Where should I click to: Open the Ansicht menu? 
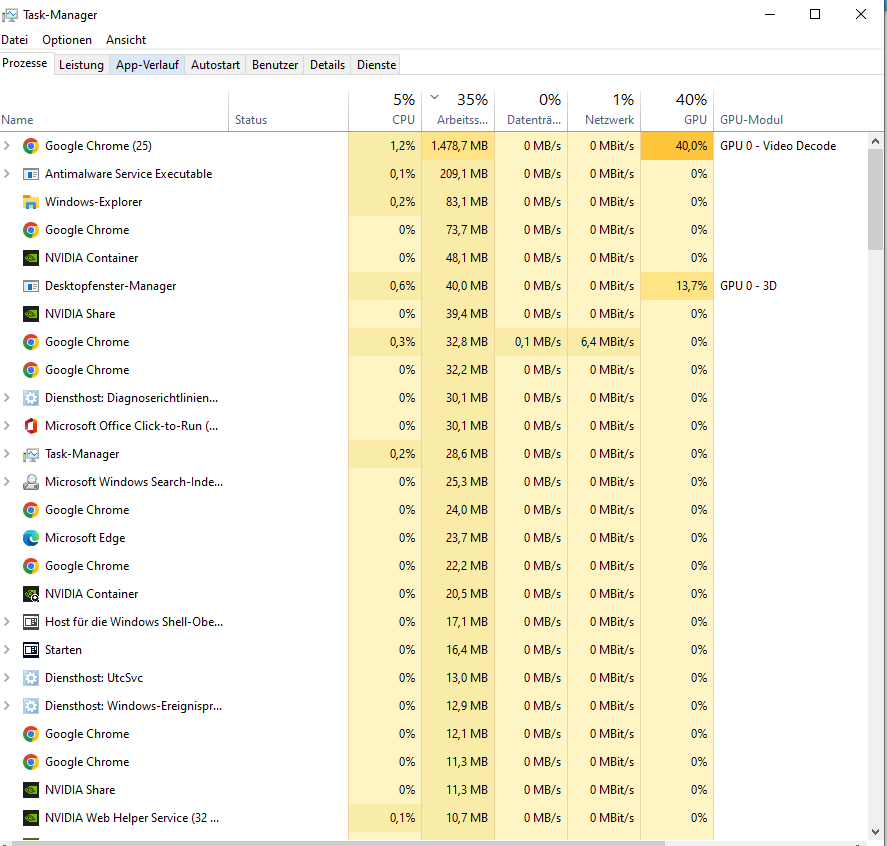[125, 39]
